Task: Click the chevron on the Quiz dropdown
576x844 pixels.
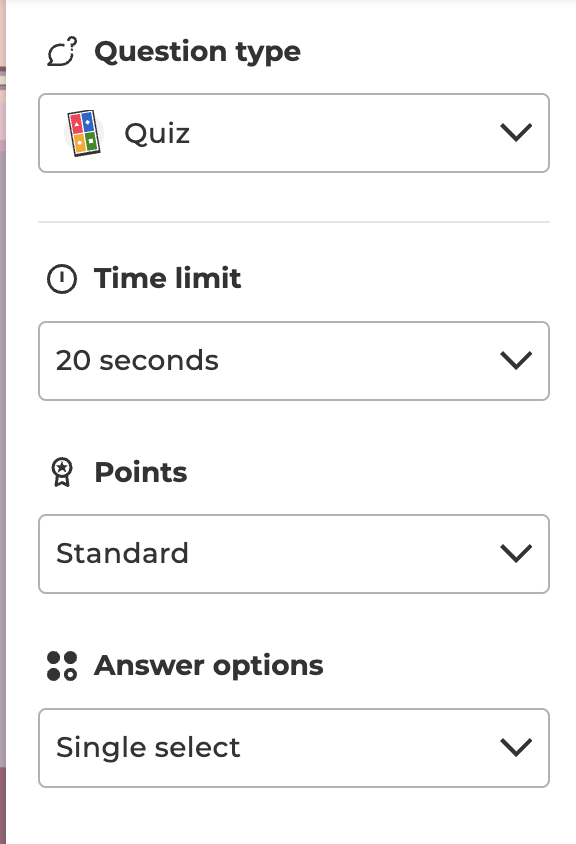Action: click(516, 131)
